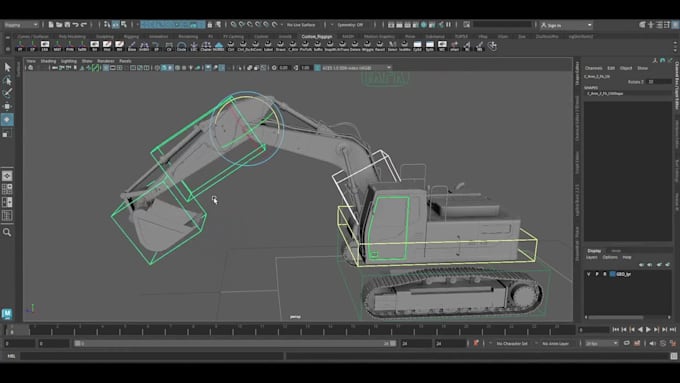Play the animation forwards
The image size is (680, 383).
point(648,330)
